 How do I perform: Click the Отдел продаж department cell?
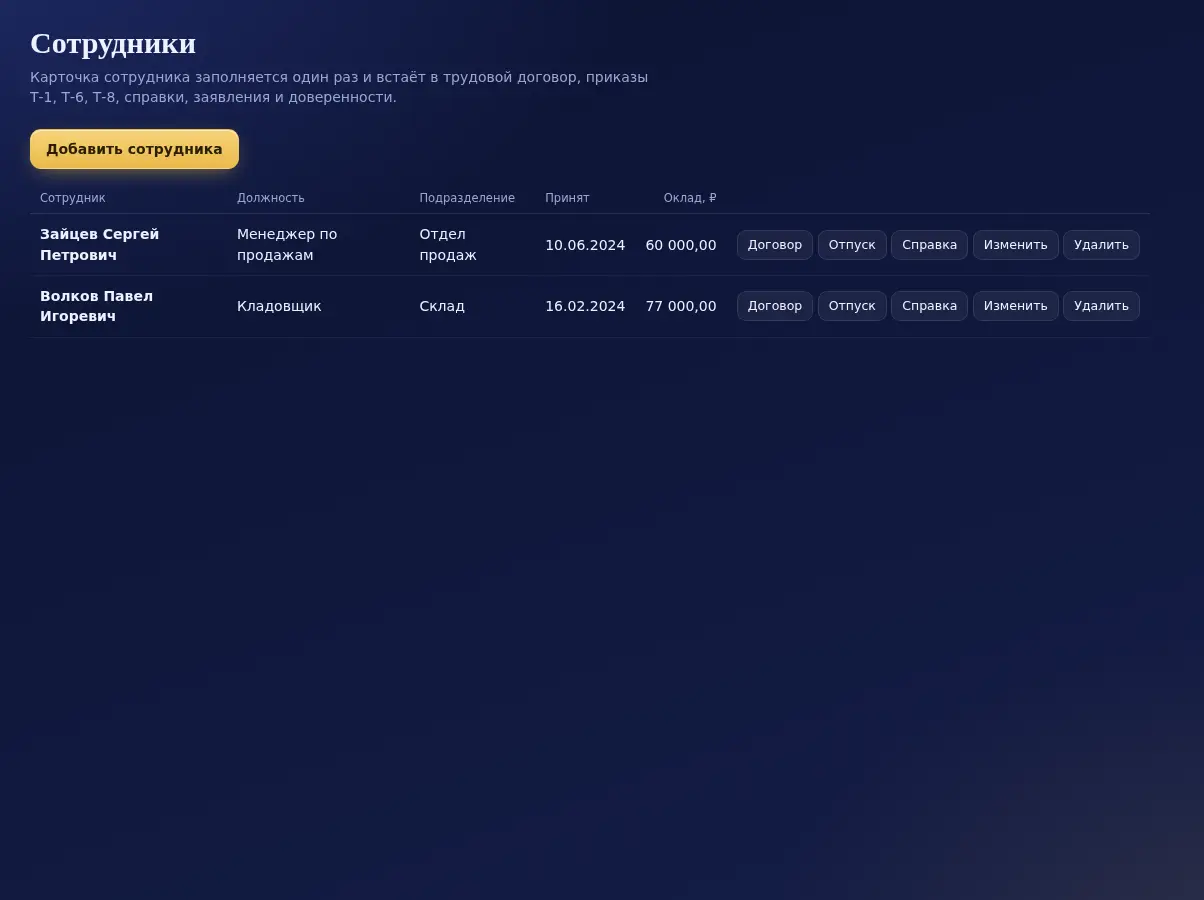[448, 245]
